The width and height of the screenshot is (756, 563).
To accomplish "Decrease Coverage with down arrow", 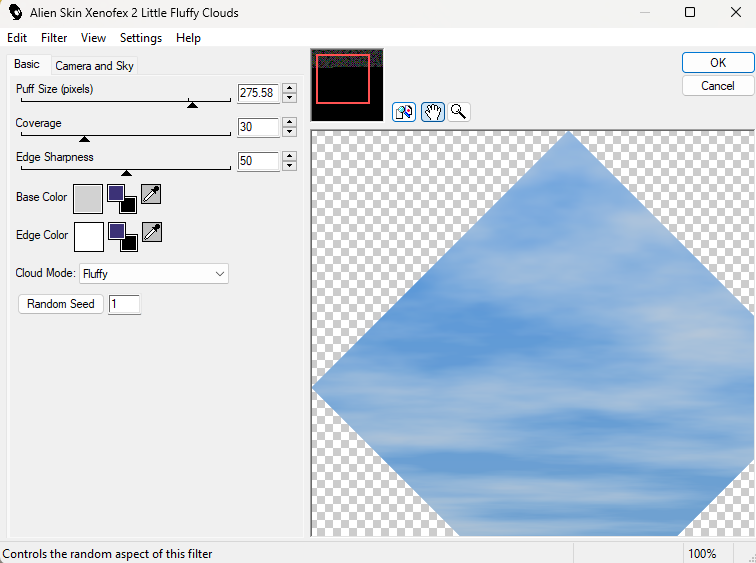I will click(x=289, y=132).
